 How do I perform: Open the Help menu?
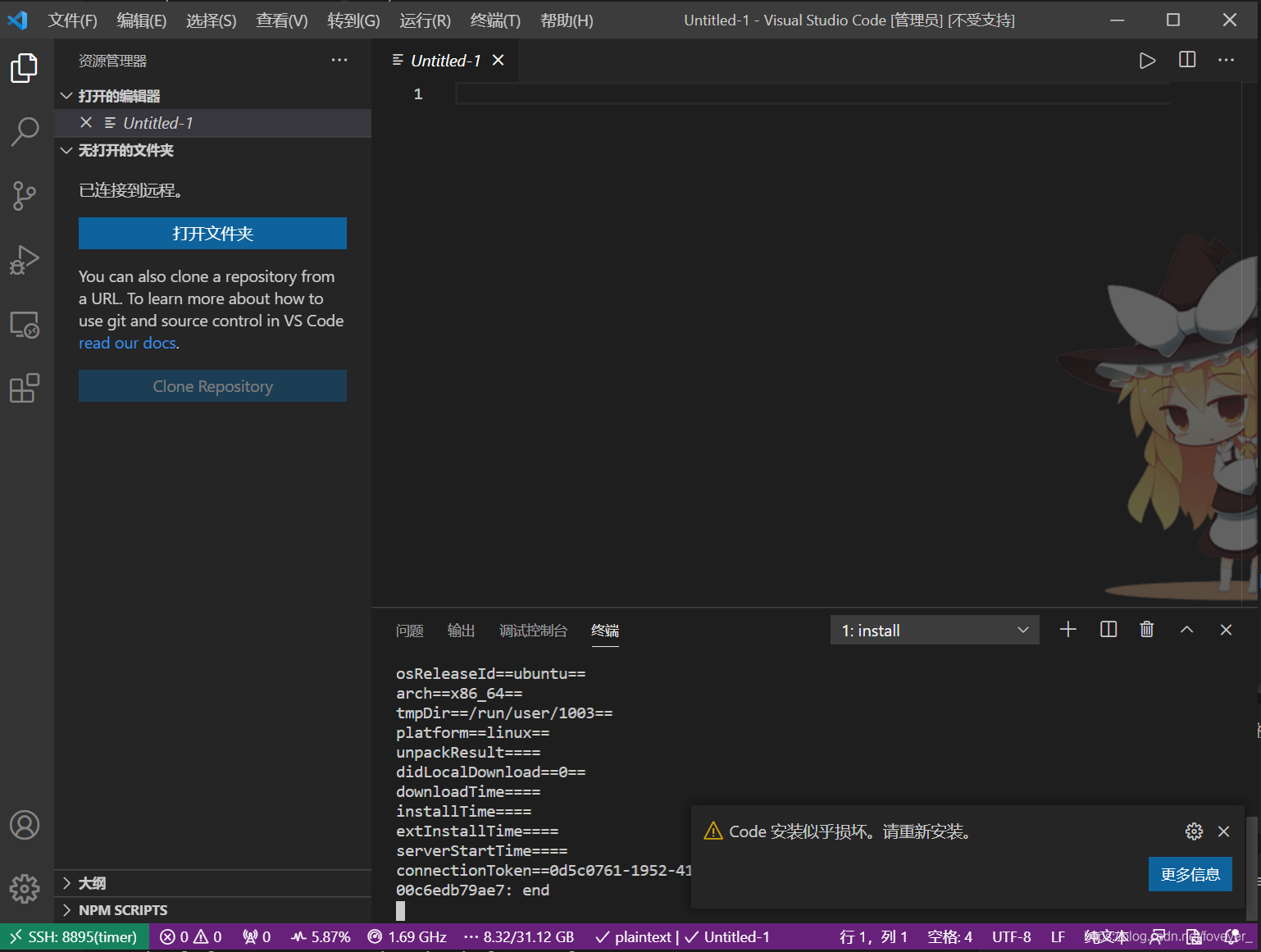pyautogui.click(x=567, y=20)
